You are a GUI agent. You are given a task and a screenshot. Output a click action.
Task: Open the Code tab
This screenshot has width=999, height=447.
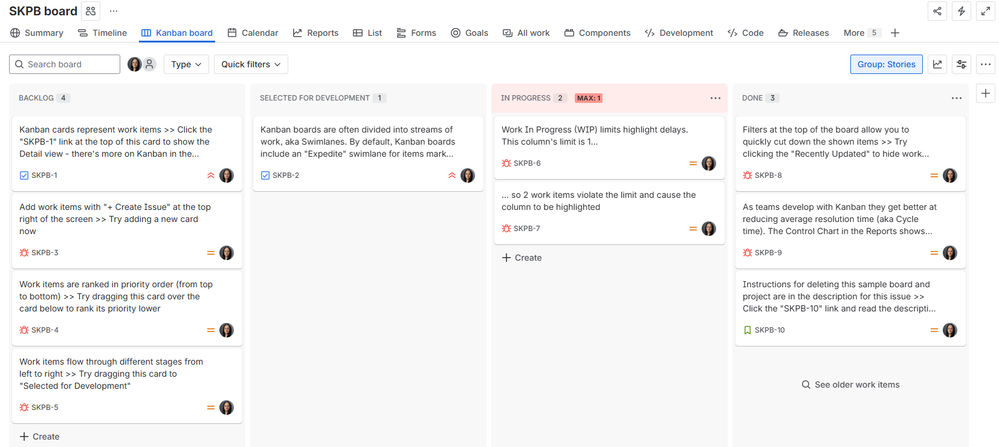click(x=745, y=33)
